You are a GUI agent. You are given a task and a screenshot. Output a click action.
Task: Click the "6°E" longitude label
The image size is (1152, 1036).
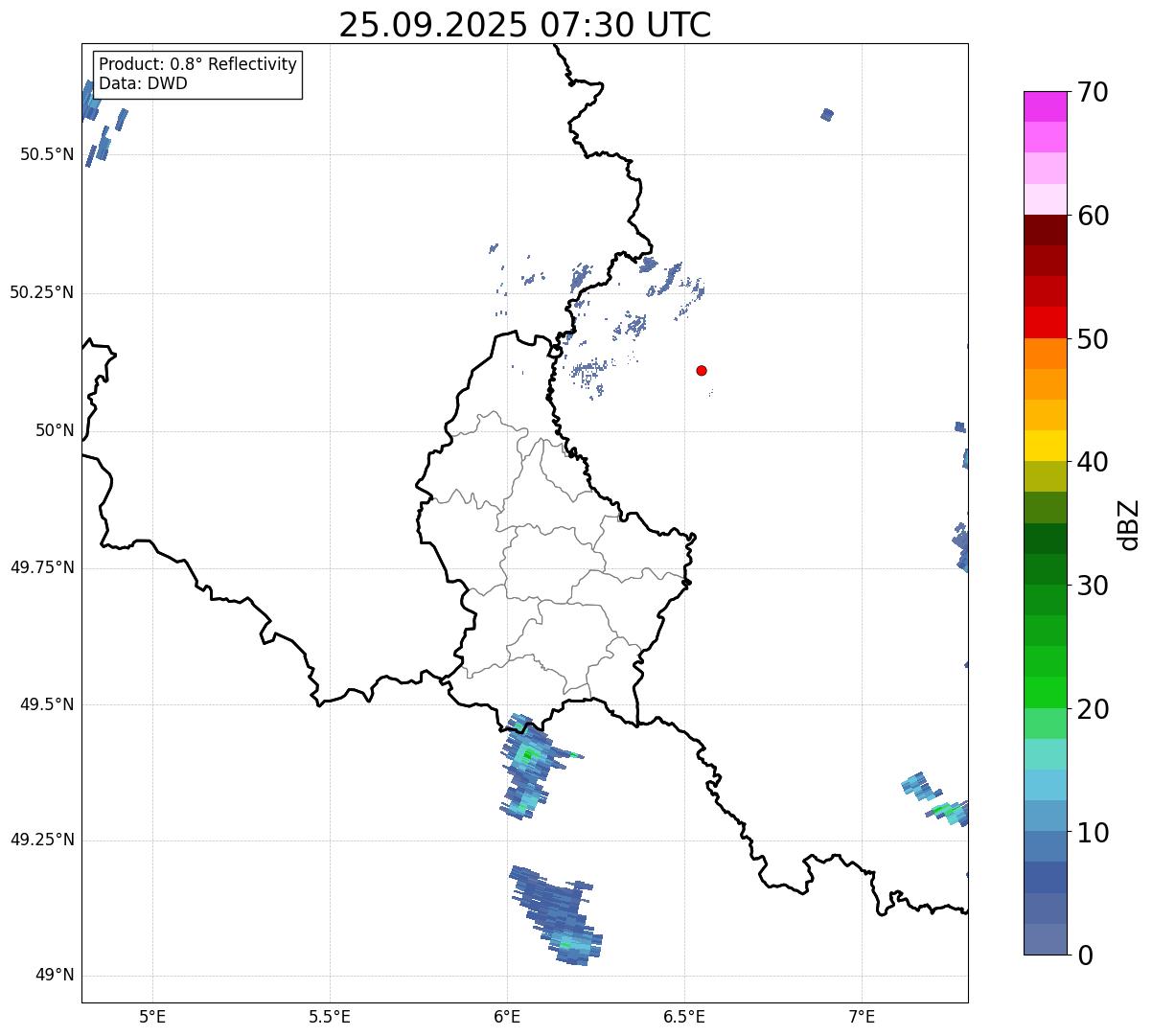coord(507,1016)
